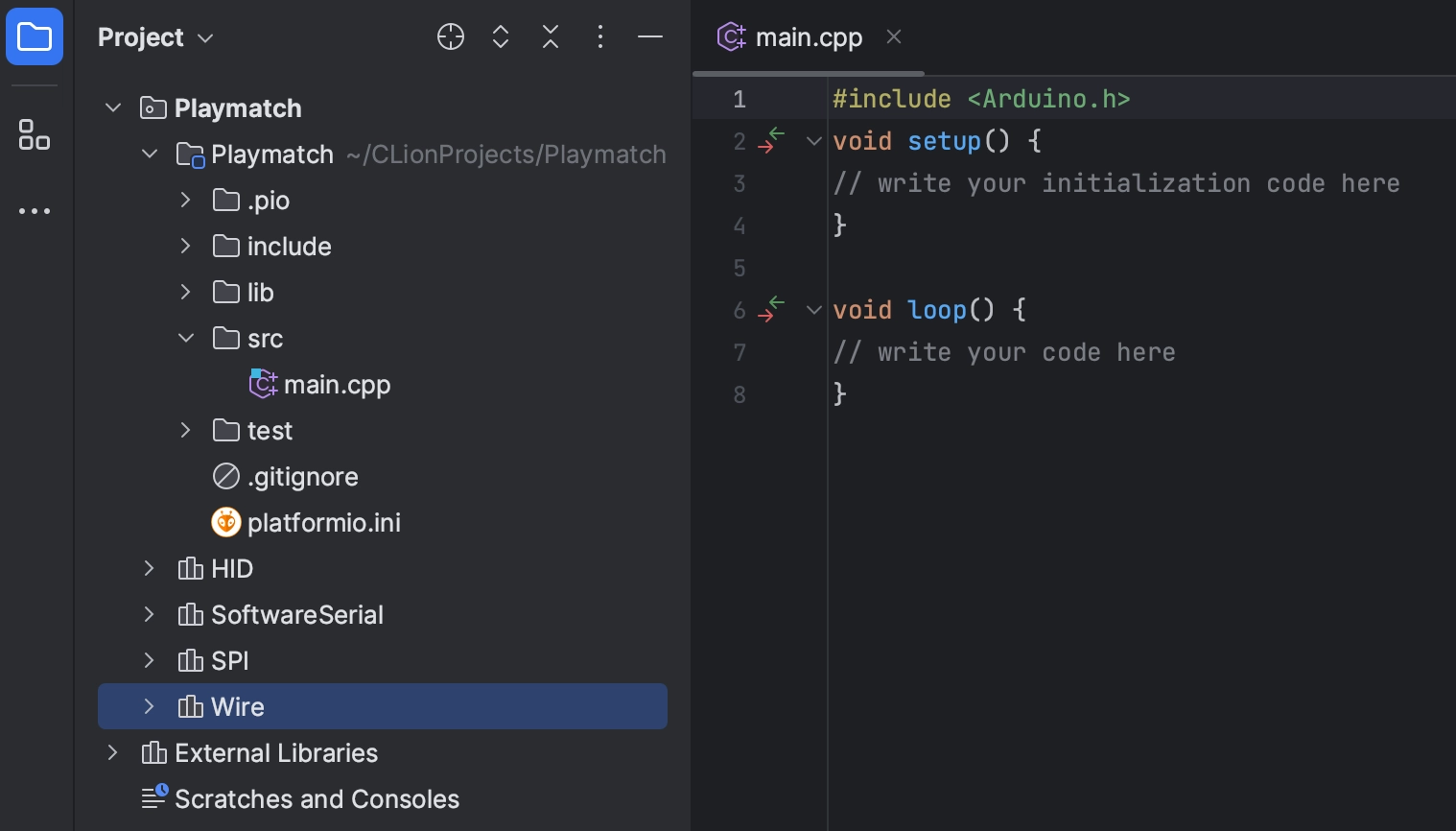This screenshot has height=831, width=1456.
Task: Open the Project tool window button
Action: 35,37
